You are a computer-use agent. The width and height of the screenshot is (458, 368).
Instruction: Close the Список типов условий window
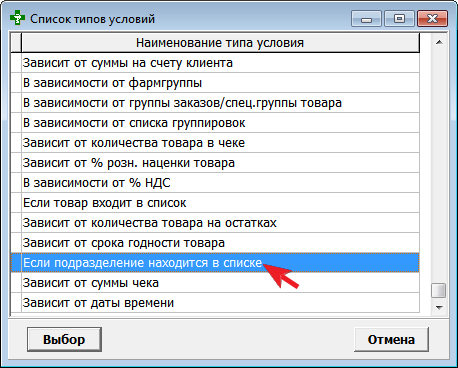coord(432,19)
